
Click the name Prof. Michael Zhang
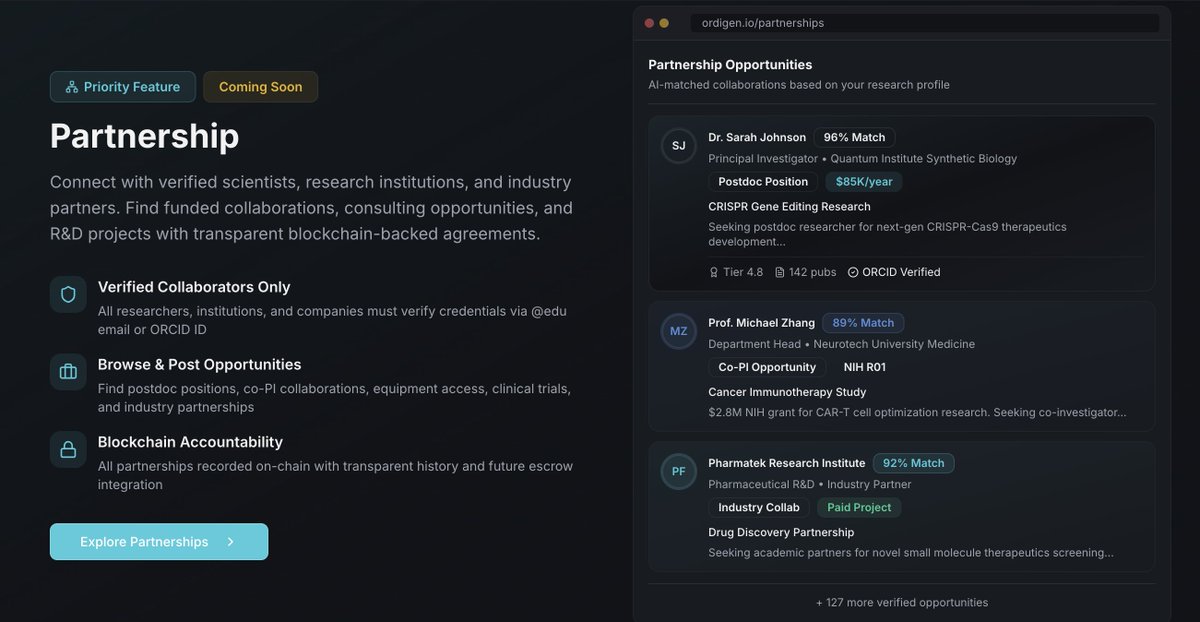pyautogui.click(x=761, y=323)
